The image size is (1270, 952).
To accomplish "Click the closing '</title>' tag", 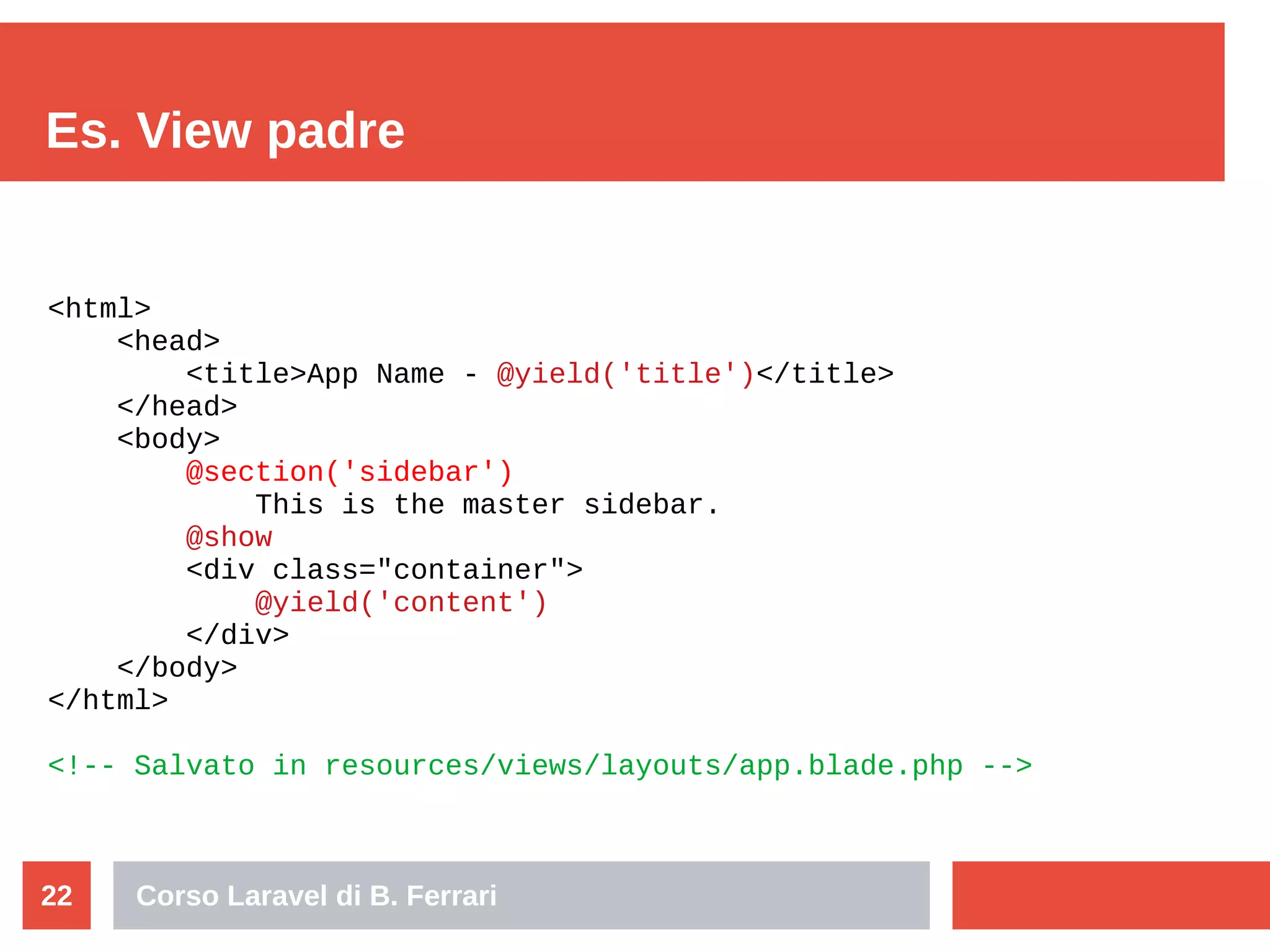I will click(825, 374).
